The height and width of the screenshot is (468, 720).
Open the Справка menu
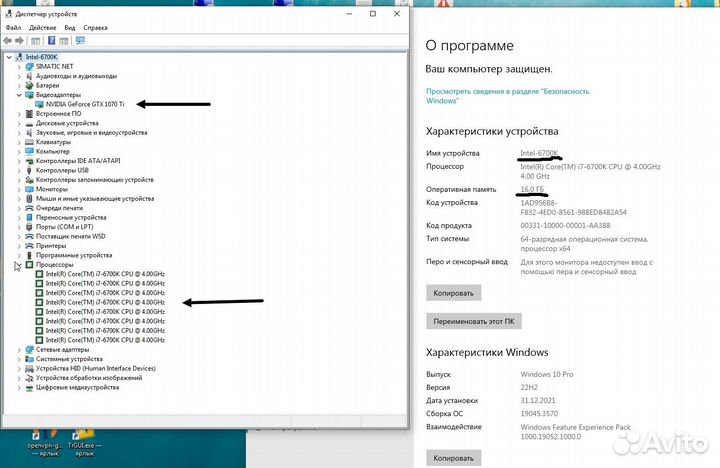tap(95, 28)
